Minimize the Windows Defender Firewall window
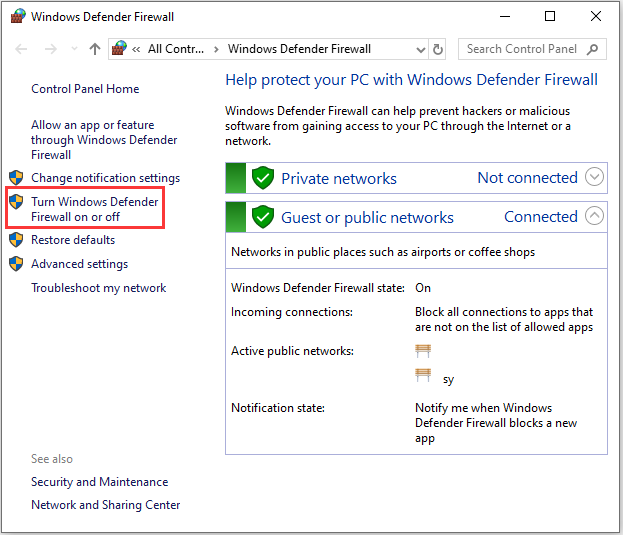 505,16
